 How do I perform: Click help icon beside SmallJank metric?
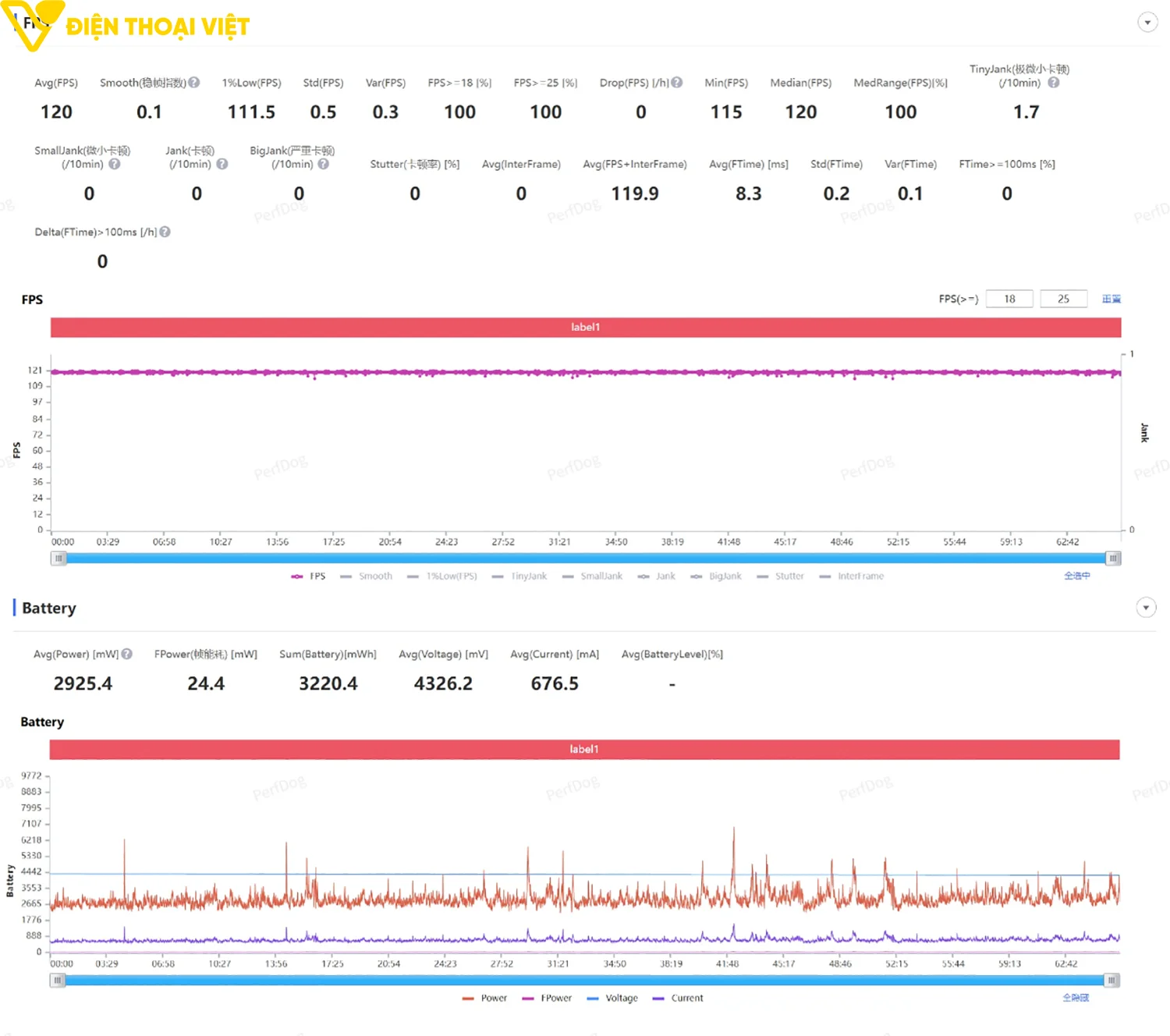(115, 165)
